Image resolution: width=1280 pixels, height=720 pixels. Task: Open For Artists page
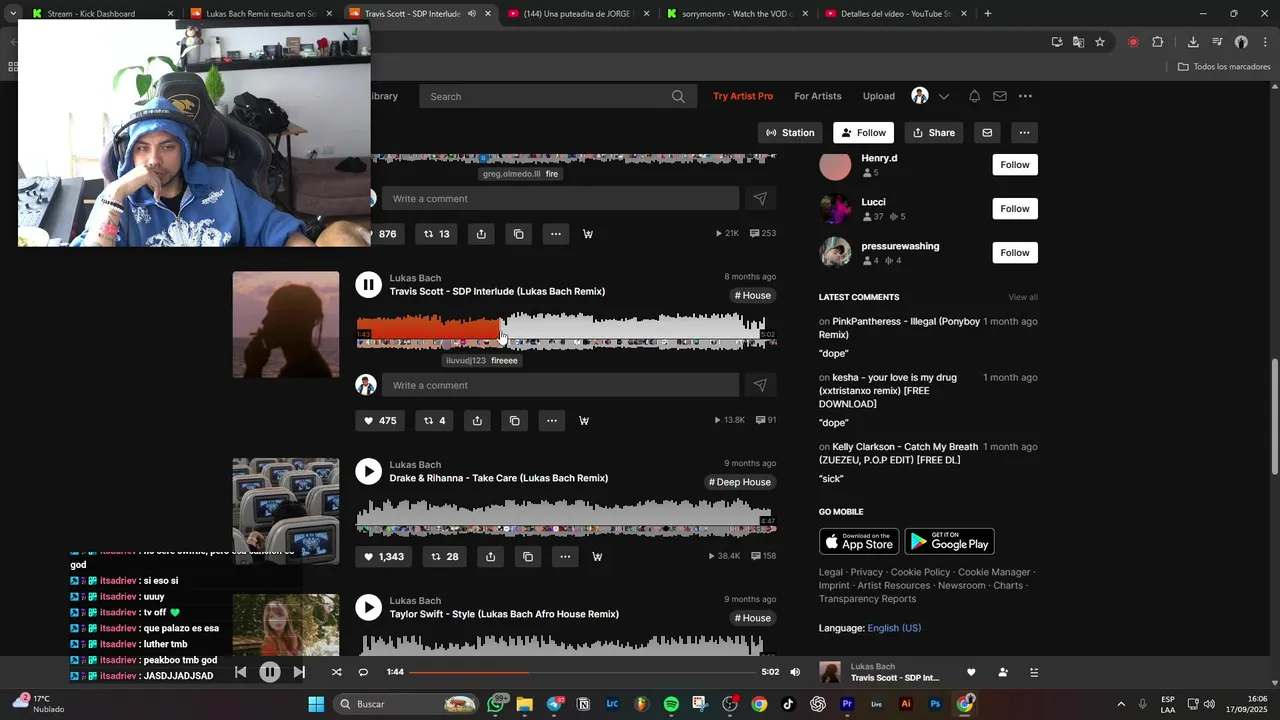(x=818, y=96)
